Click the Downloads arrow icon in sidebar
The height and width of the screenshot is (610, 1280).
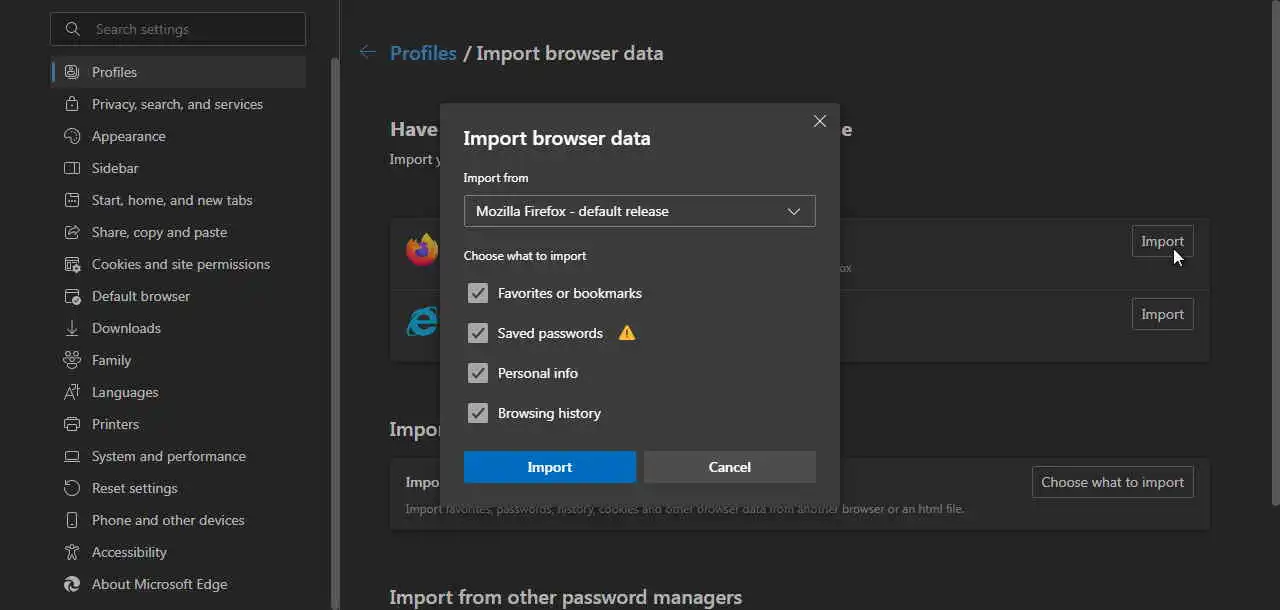pyautogui.click(x=72, y=328)
